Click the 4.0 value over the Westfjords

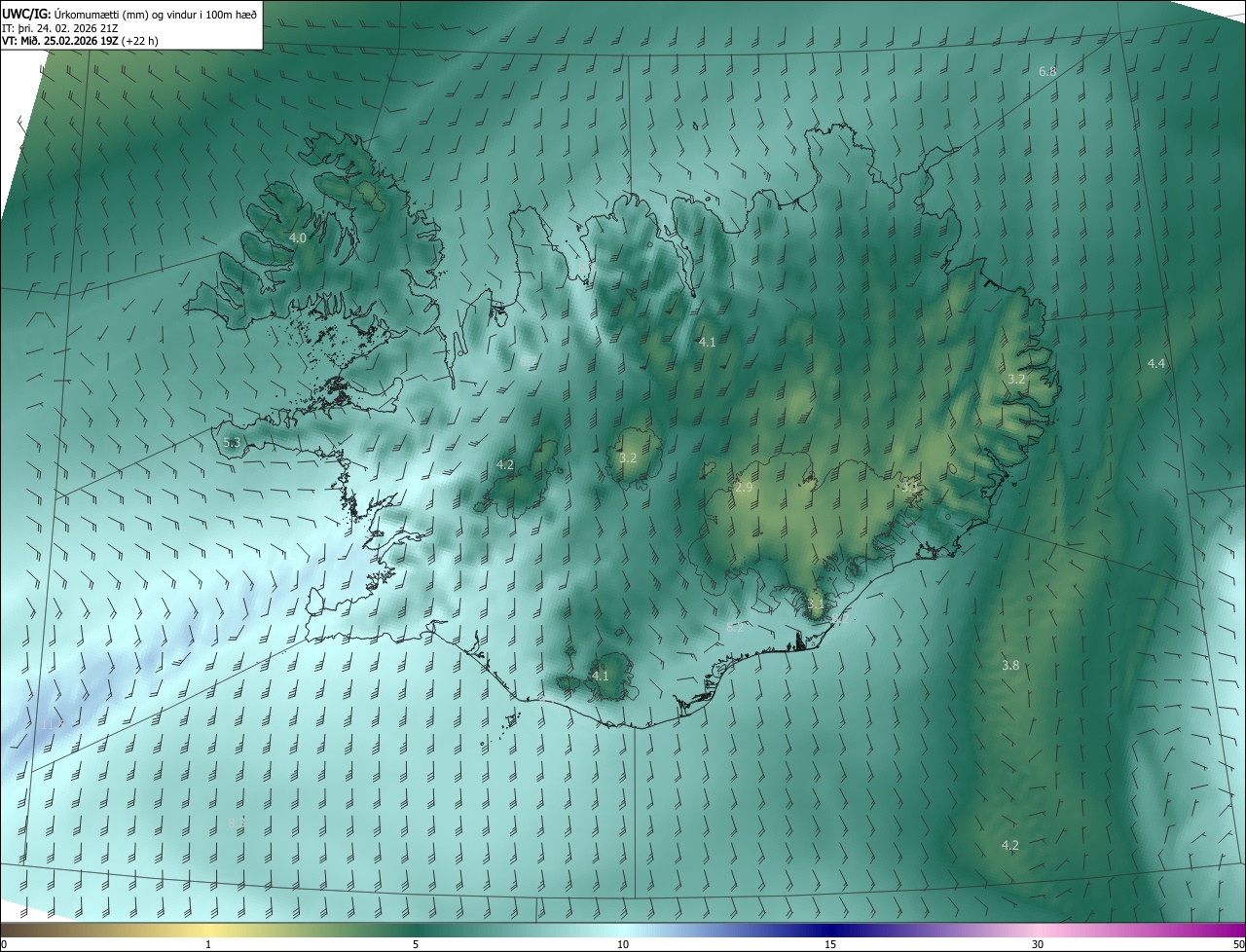tap(298, 238)
